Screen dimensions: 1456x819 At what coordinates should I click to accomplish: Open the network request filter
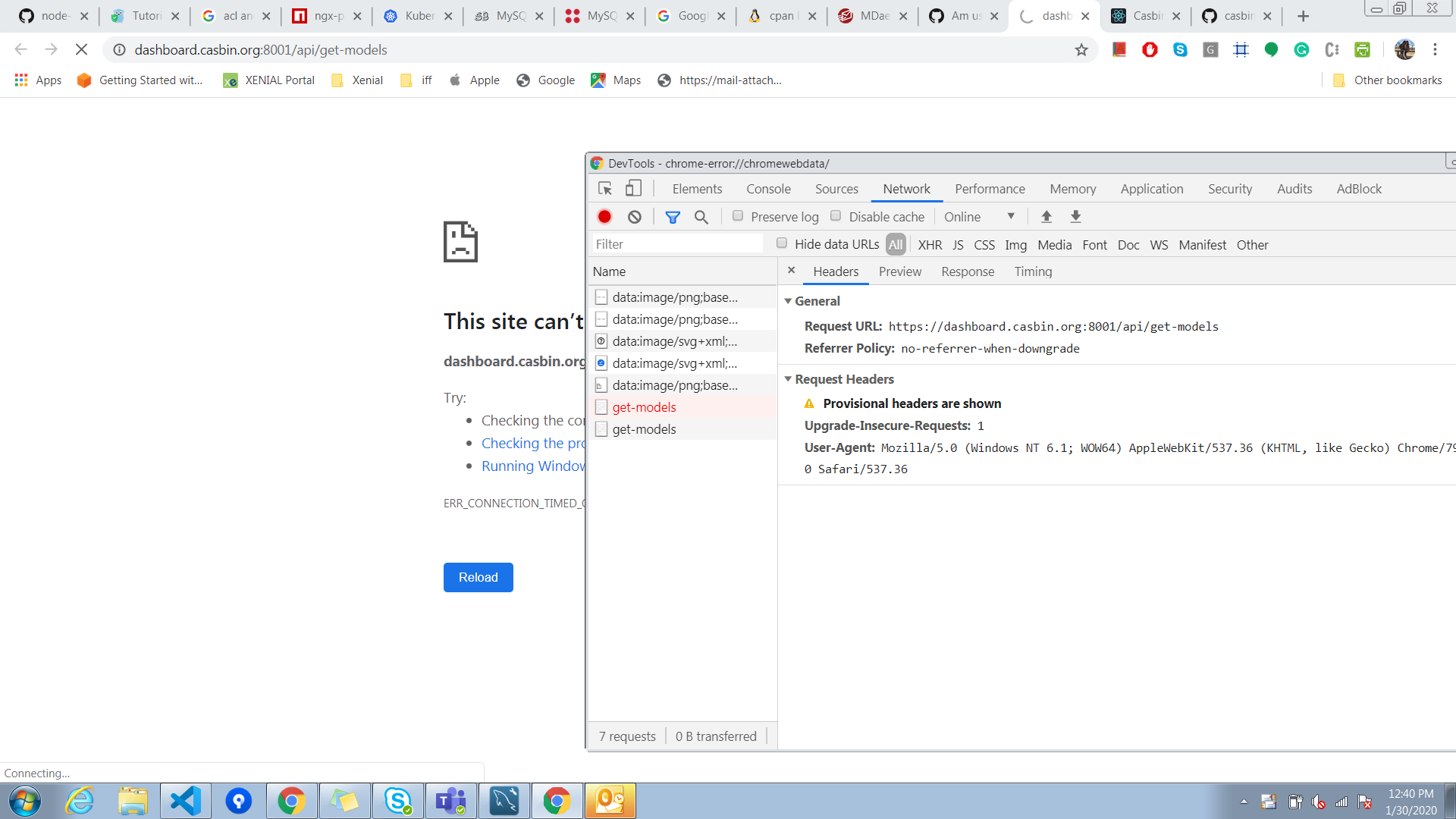(673, 216)
